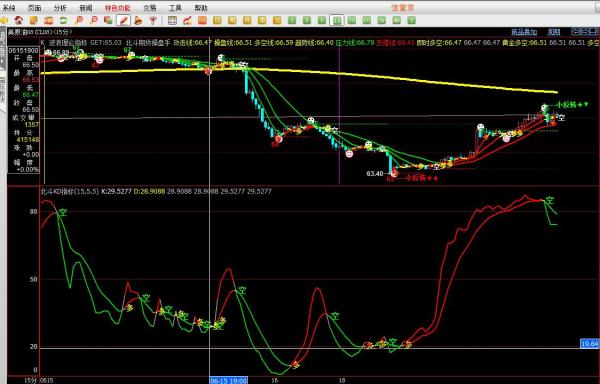The height and width of the screenshot is (384, 600).
Task: Click the orange book toolbar icon
Action: click(x=33, y=20)
